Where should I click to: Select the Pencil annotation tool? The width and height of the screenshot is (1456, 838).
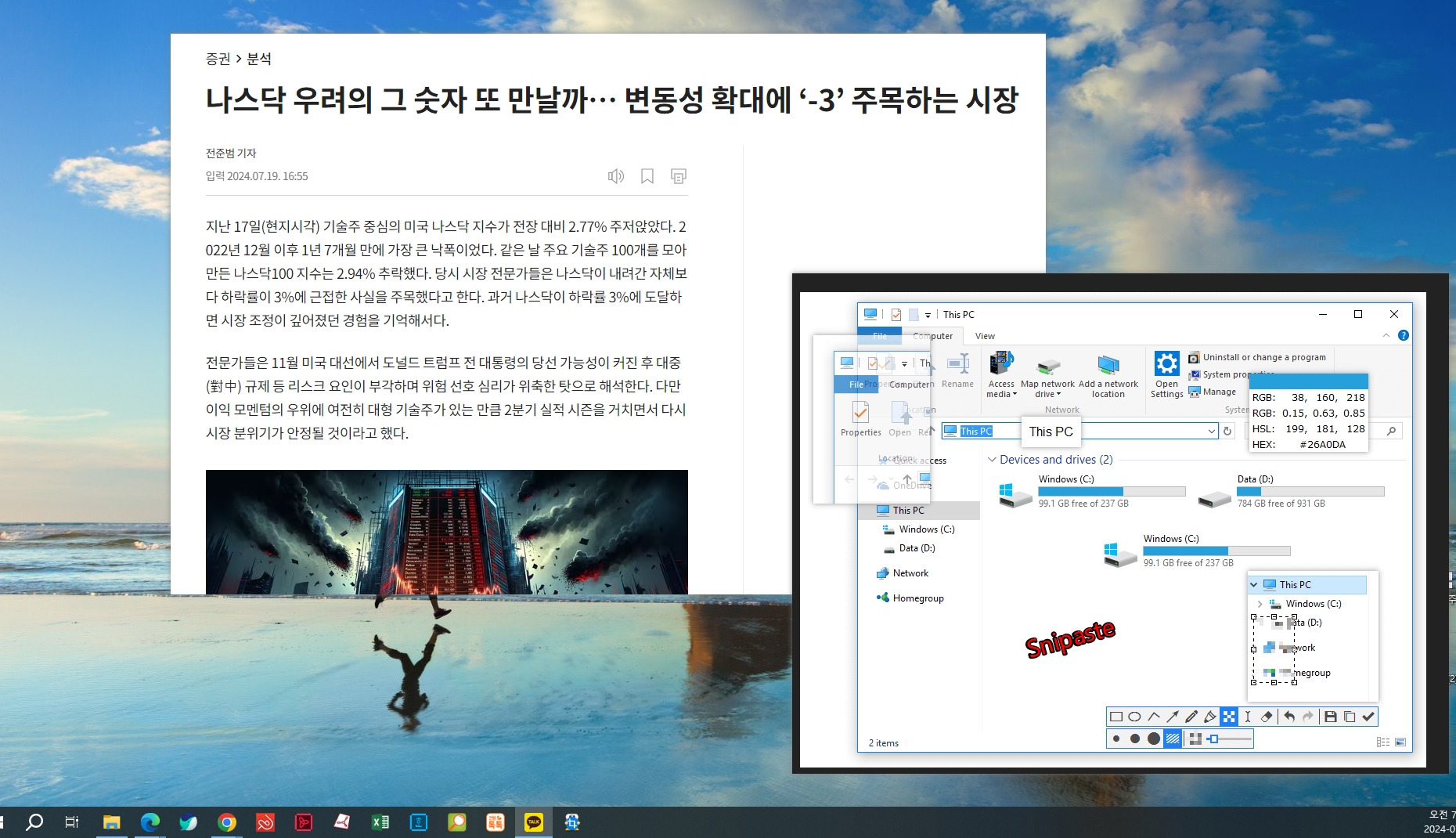(x=1191, y=717)
